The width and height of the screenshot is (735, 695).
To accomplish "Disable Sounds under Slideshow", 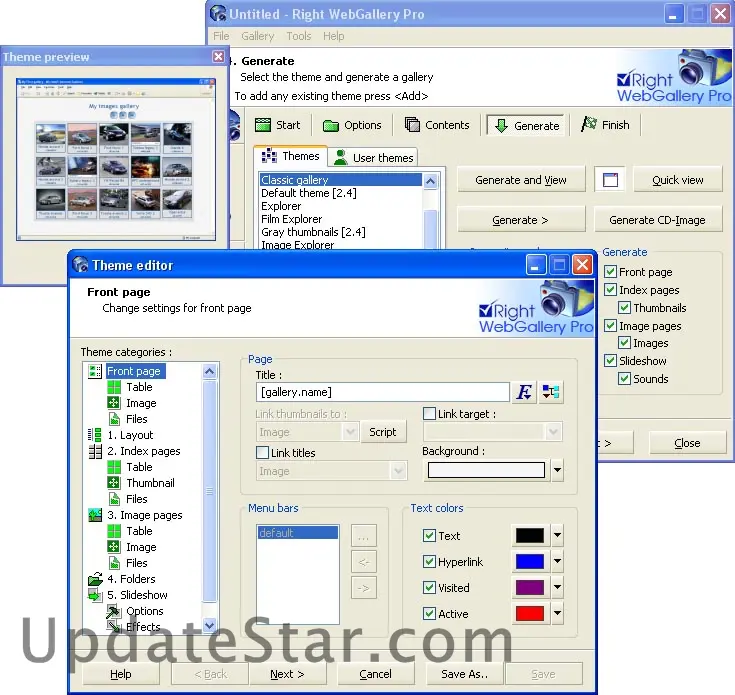I will click(x=624, y=378).
